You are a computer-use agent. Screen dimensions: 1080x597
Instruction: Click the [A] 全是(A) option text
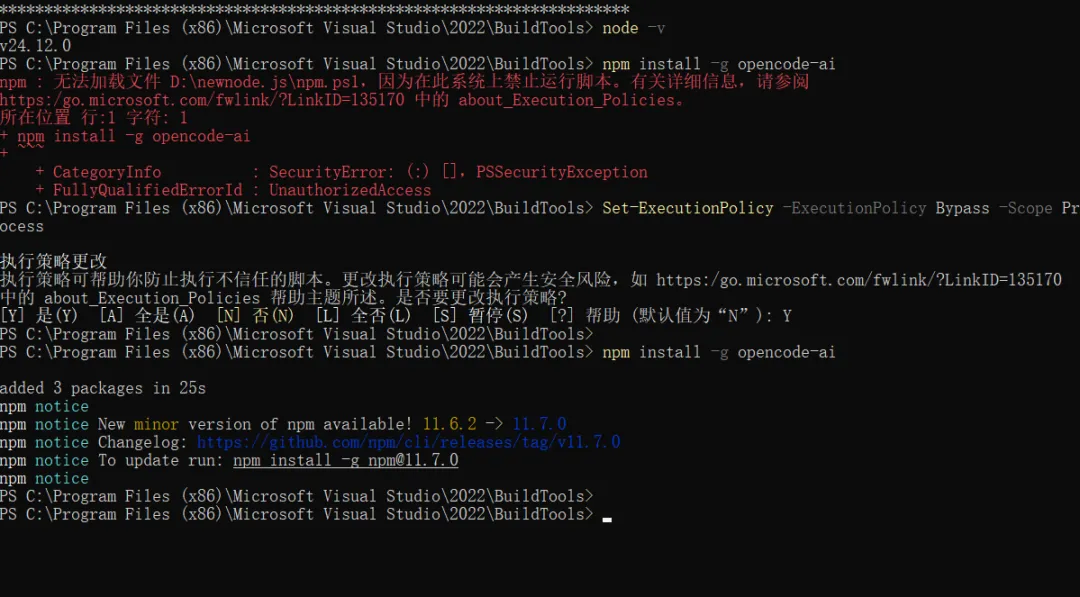coord(146,316)
